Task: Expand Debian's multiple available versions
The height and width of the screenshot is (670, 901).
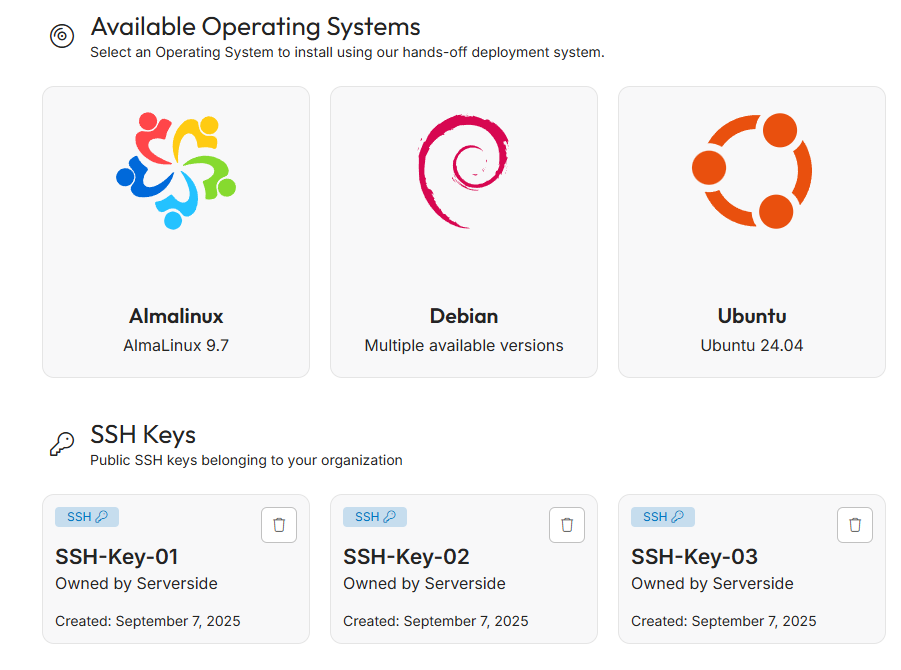Action: click(x=463, y=344)
